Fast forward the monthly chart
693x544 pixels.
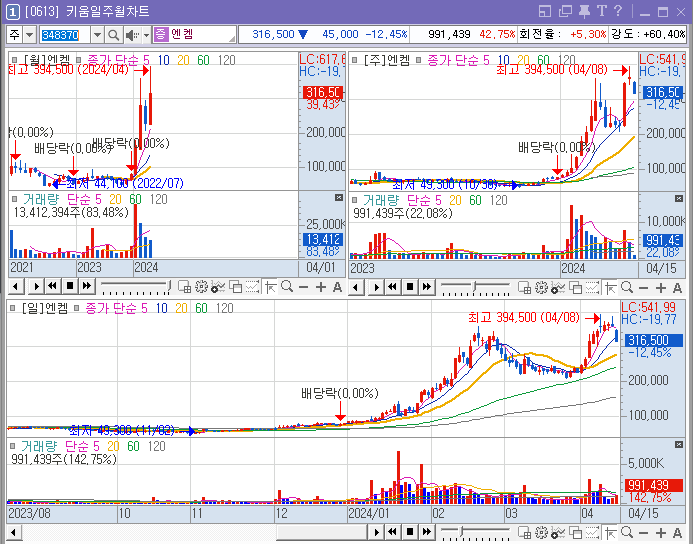pos(87,287)
